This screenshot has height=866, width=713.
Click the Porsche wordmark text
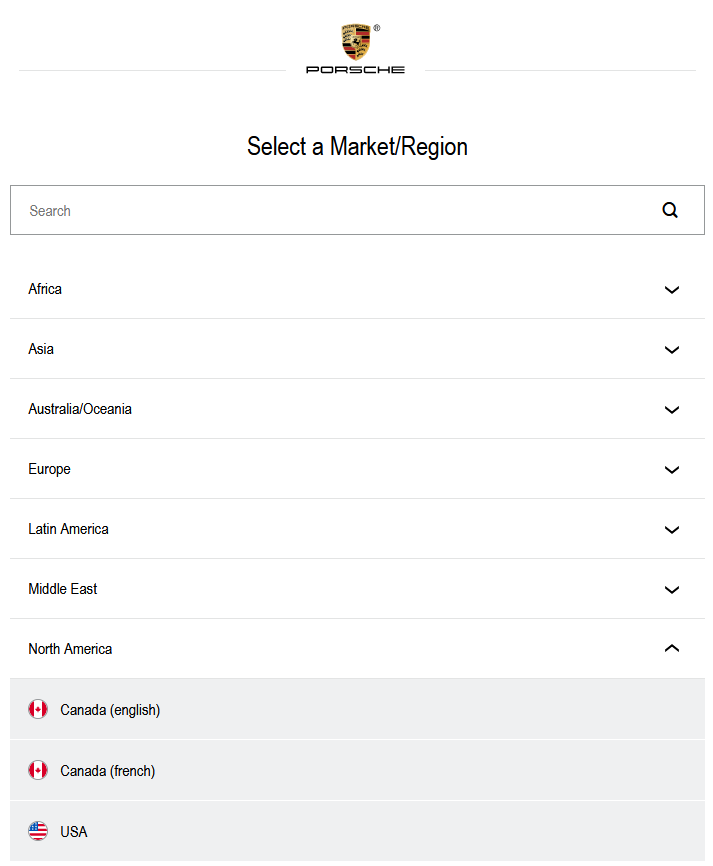click(x=355, y=70)
